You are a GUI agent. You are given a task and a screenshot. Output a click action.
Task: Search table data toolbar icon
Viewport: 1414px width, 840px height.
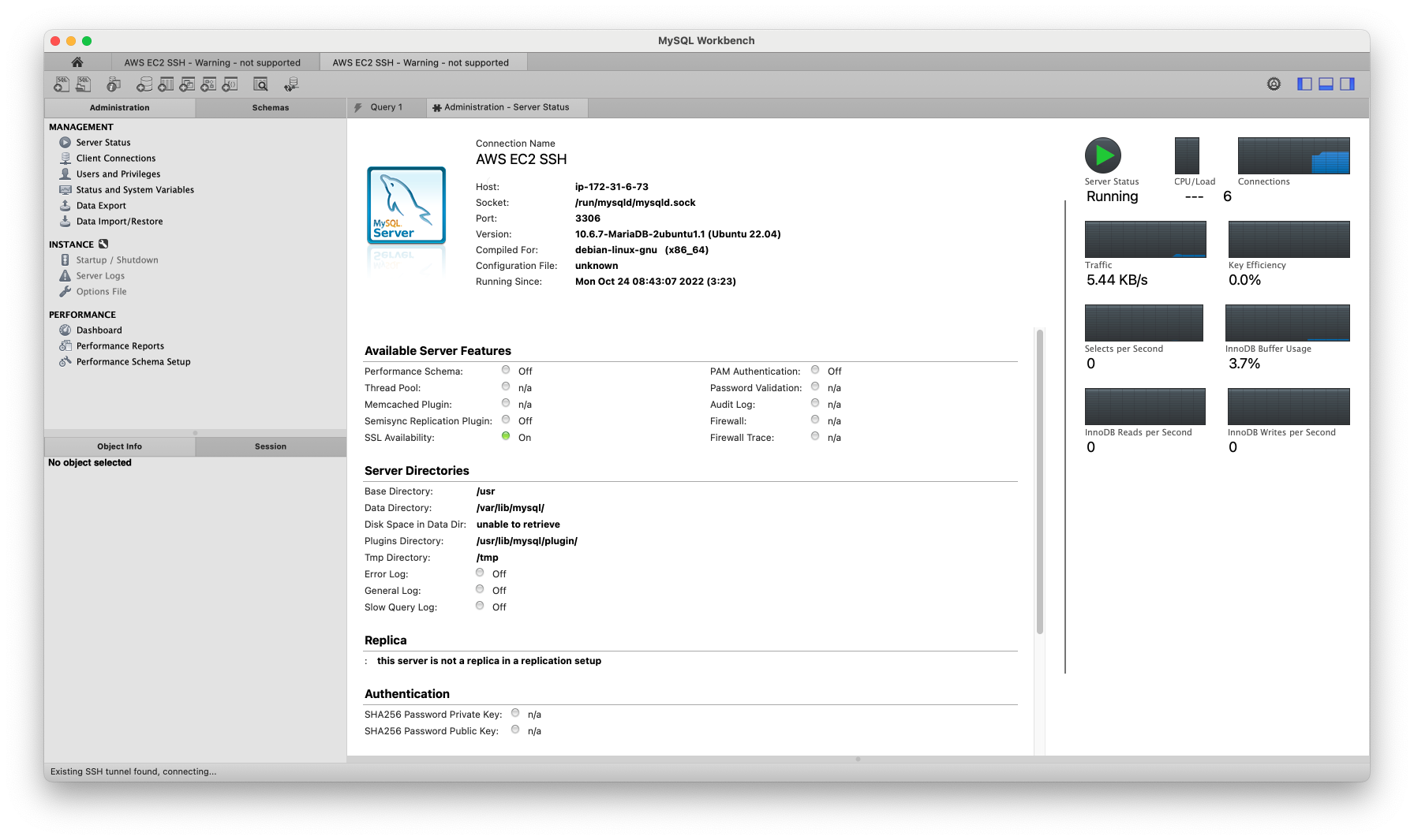pyautogui.click(x=260, y=84)
